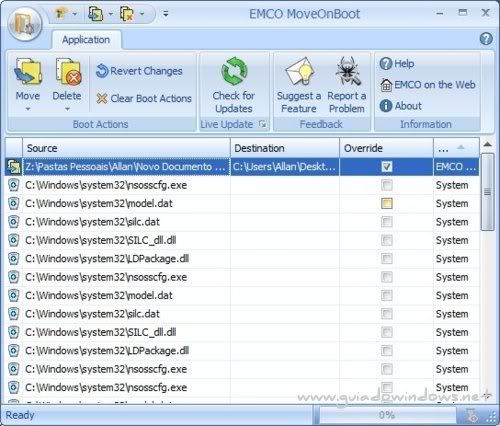Expand the Delete button dropdown arrow

67,109
